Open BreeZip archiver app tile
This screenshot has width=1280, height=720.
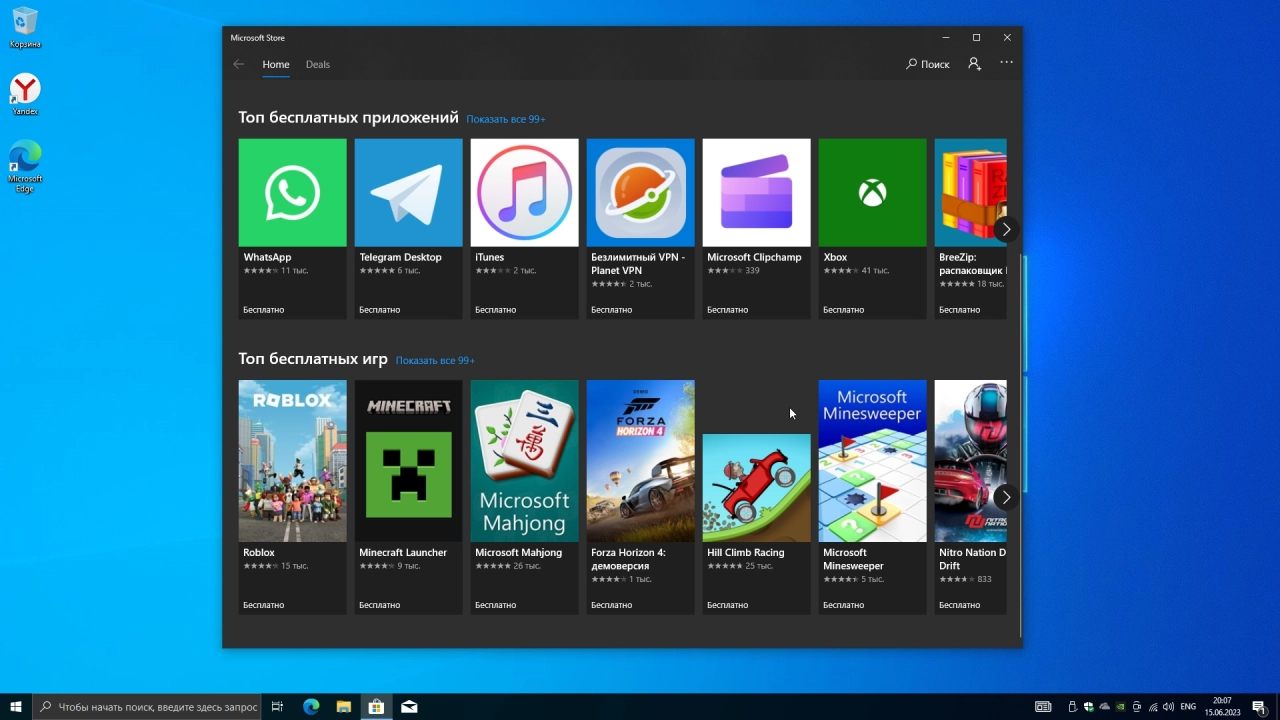[970, 229]
